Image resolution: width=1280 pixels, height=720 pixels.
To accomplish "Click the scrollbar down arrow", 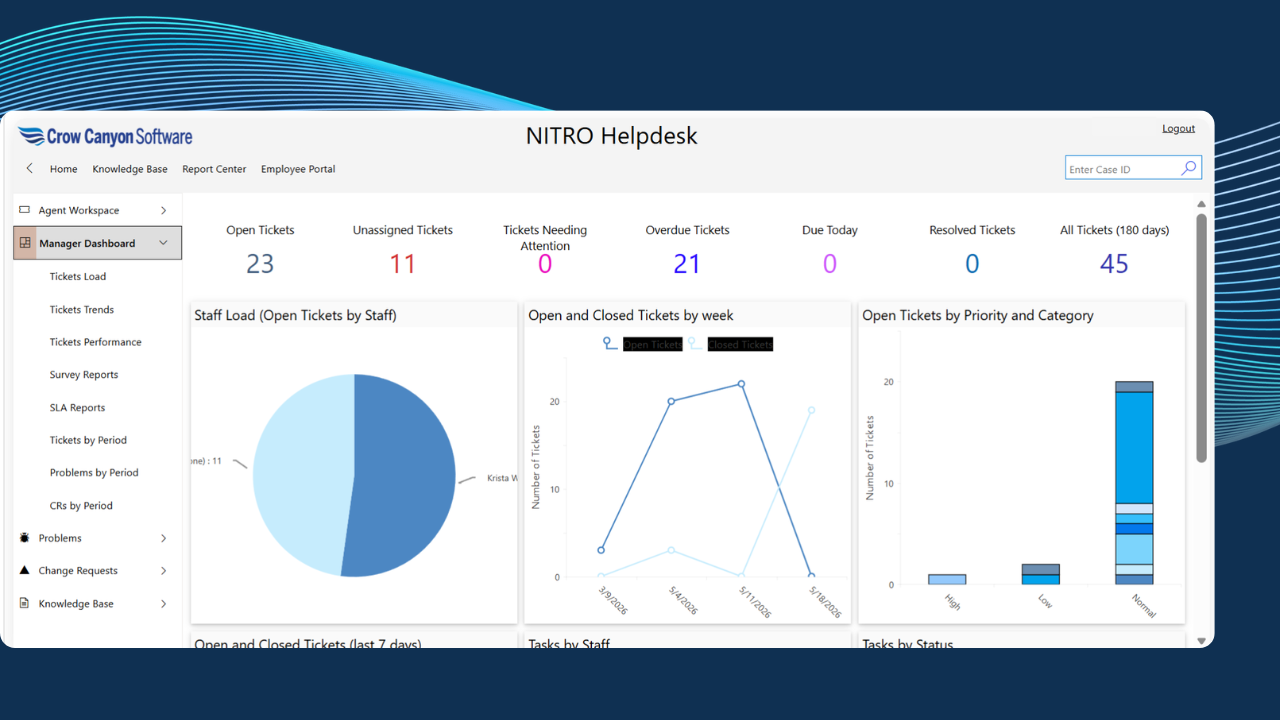I will coord(1201,640).
